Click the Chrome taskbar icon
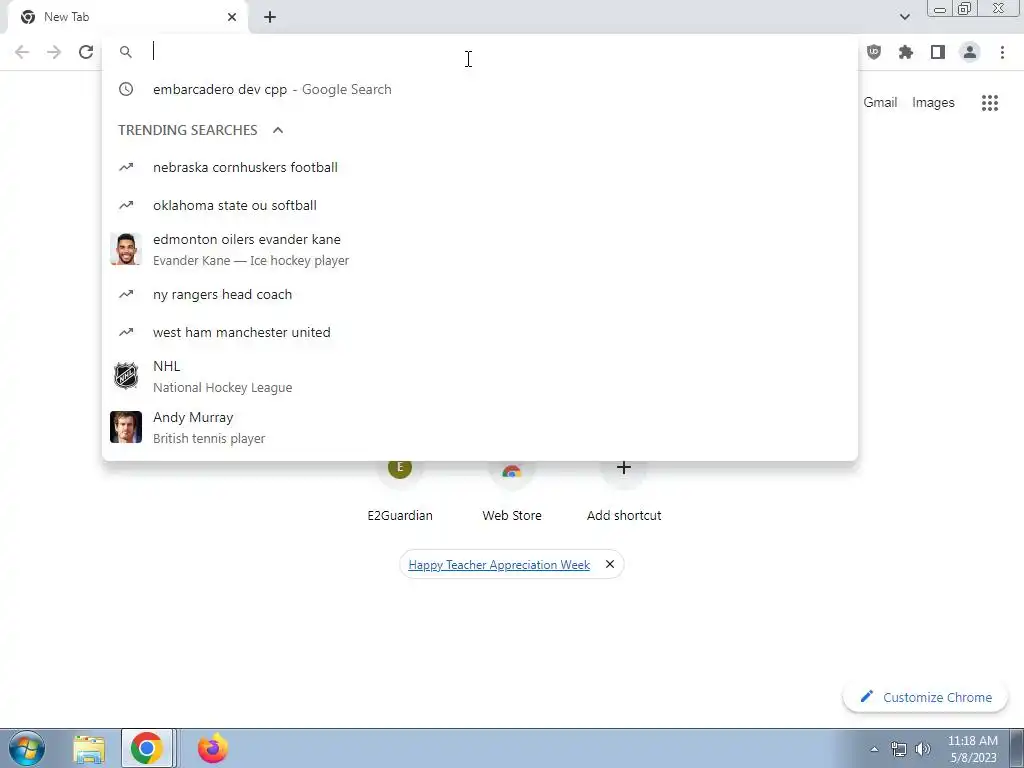Image resolution: width=1024 pixels, height=768 pixels. click(147, 748)
